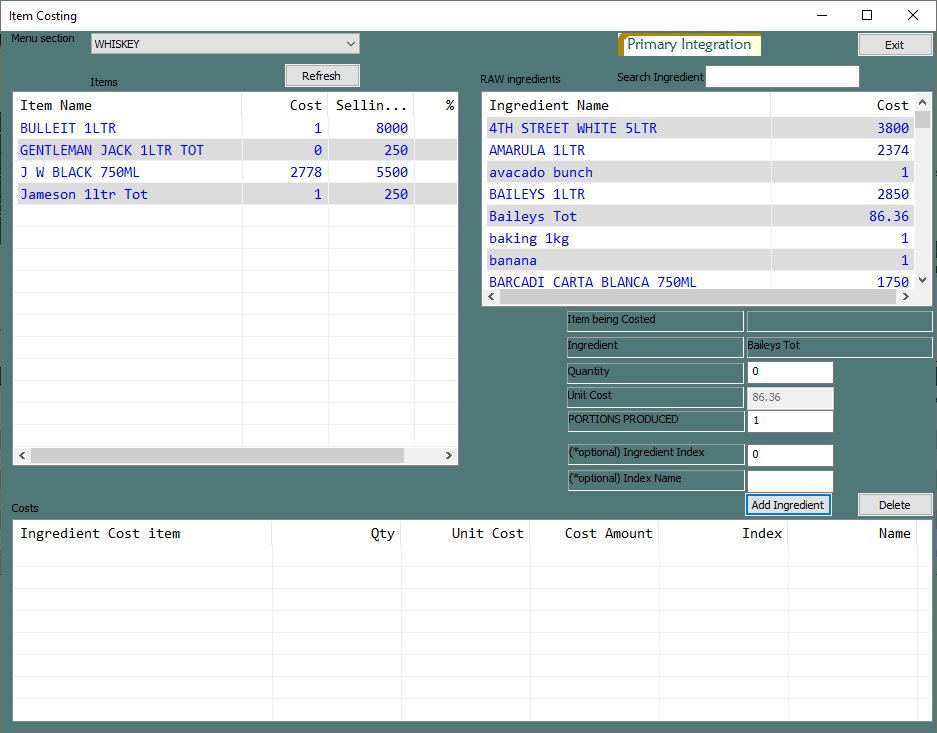937x733 pixels.
Task: Click the Unit Cost column header in Costs
Action: coord(465,533)
